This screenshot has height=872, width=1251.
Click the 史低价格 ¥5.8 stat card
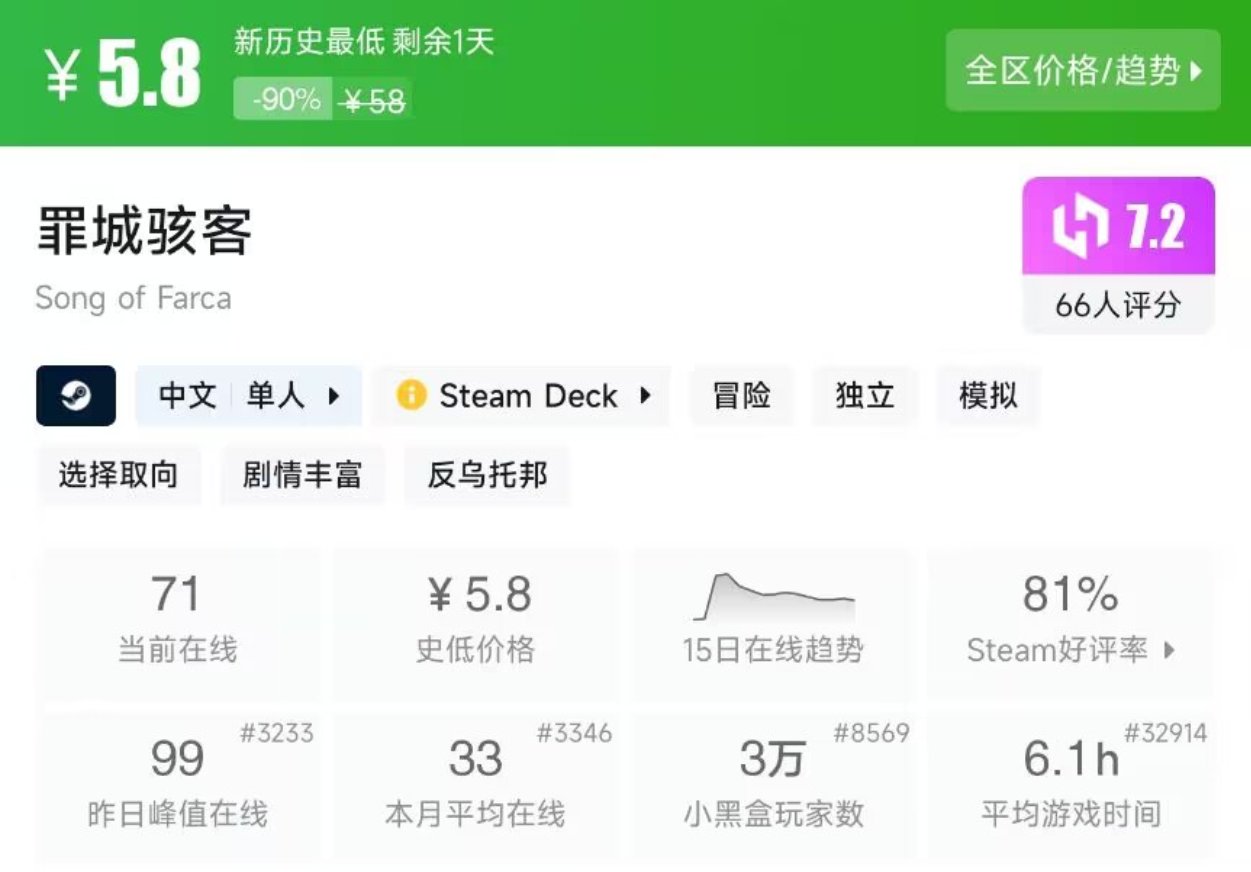(x=475, y=620)
